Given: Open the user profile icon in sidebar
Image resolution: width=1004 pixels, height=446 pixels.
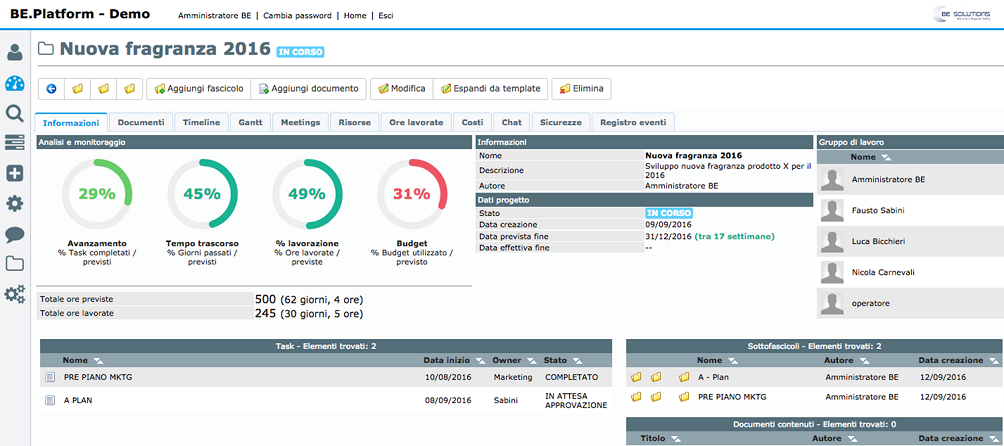Looking at the screenshot, I should coord(14,53).
